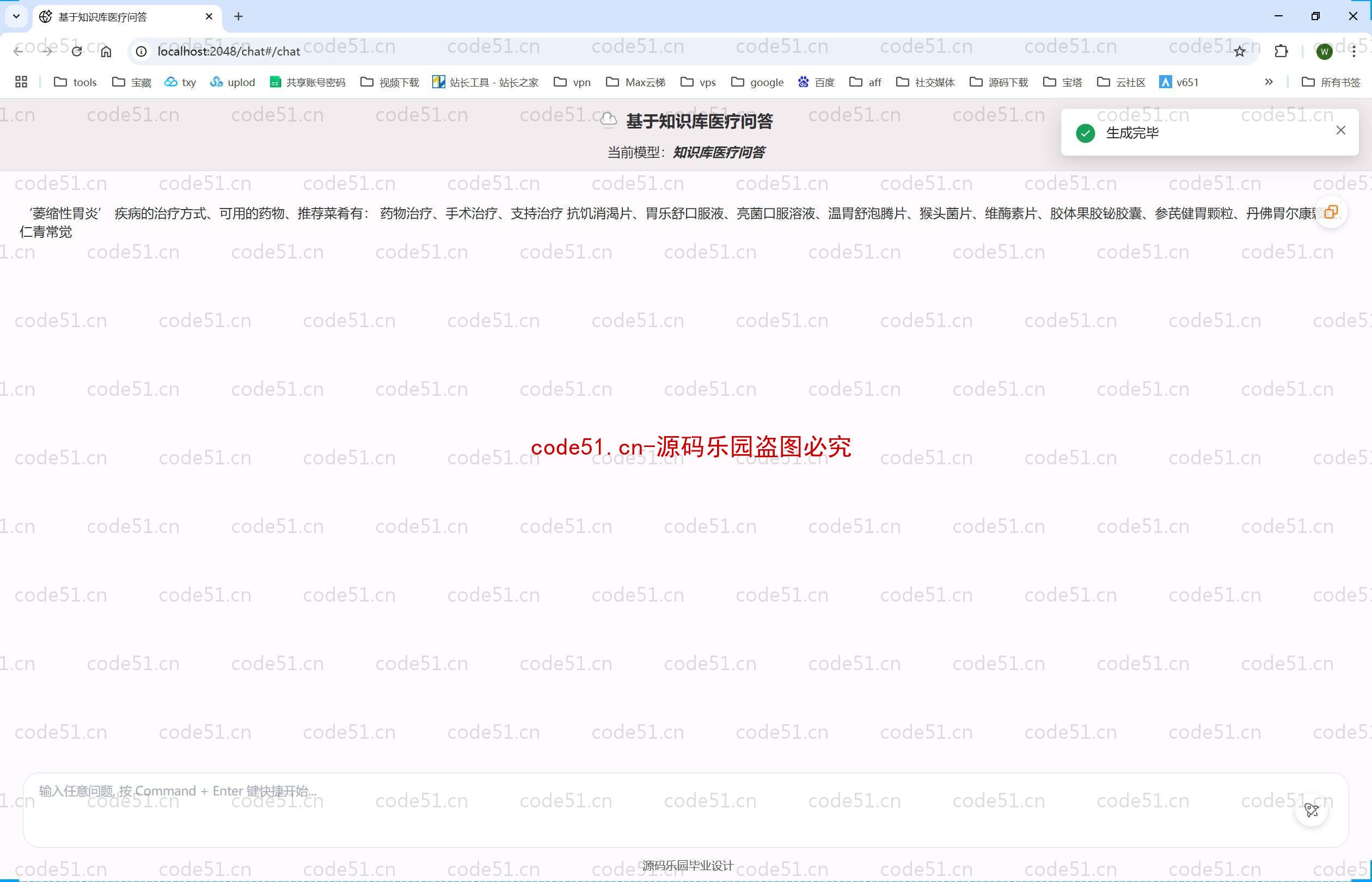
Task: Reload the page with browser refresh
Action: point(77,52)
